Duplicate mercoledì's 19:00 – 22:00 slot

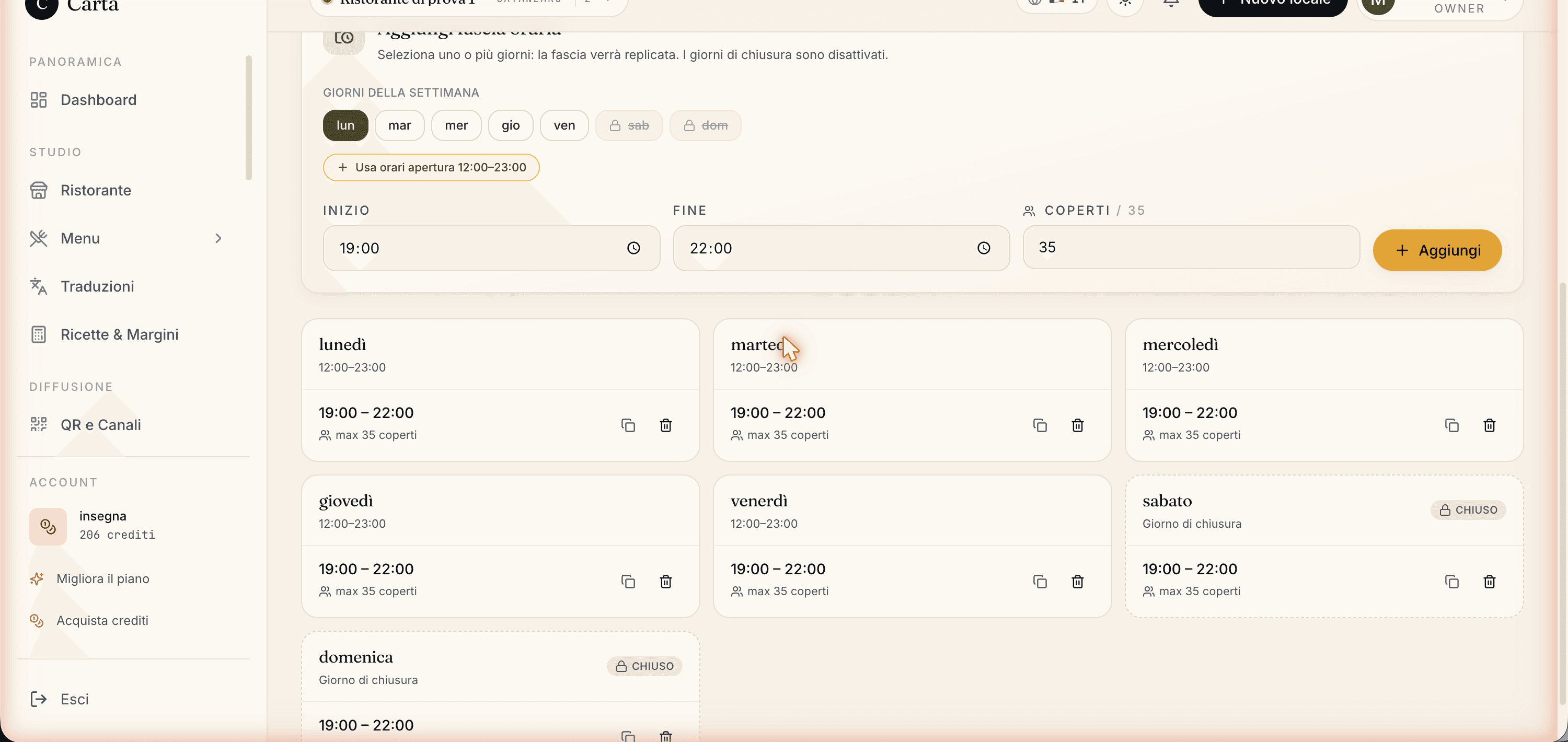coord(1452,425)
